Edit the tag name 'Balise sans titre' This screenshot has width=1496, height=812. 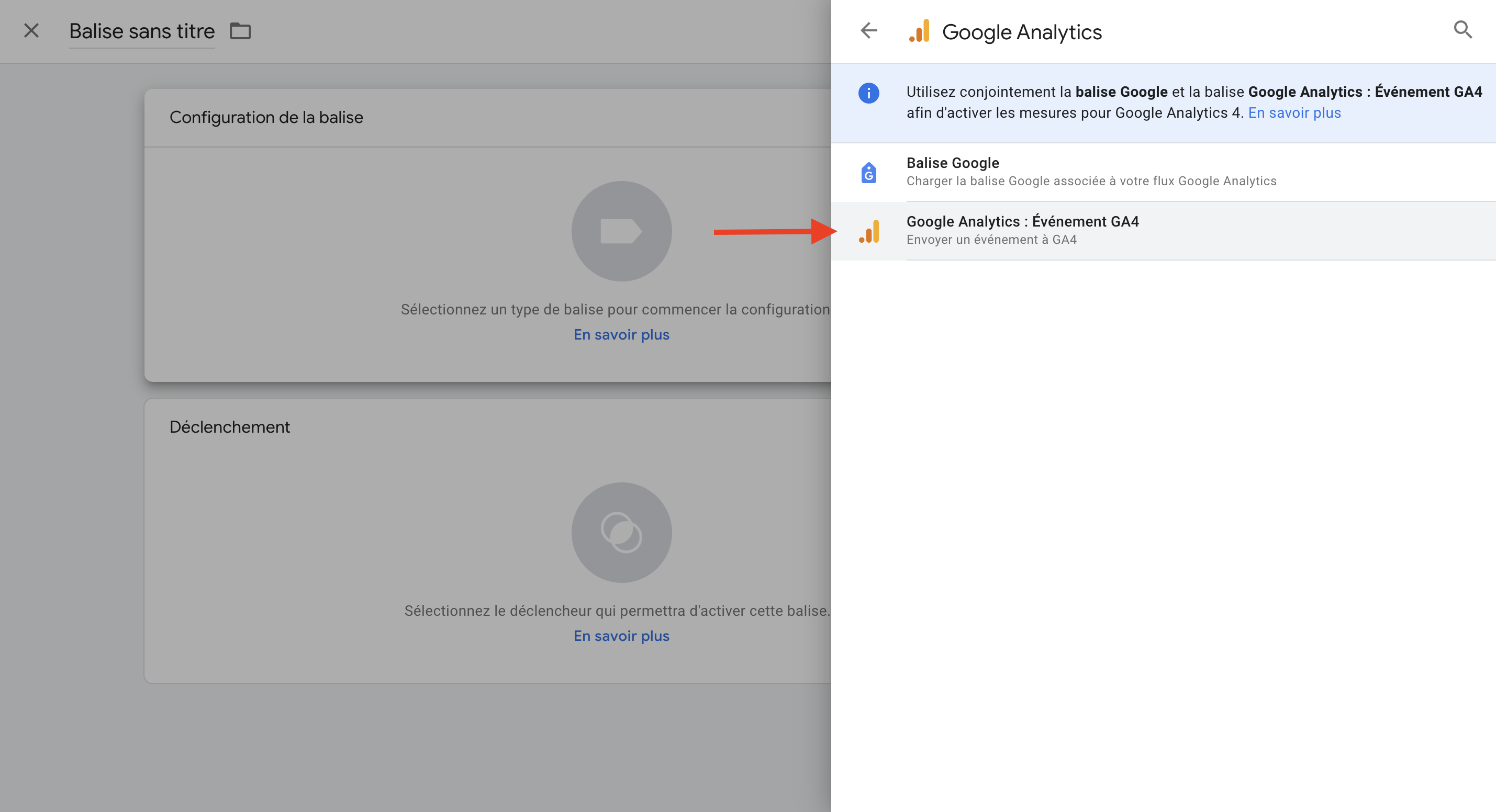(x=142, y=31)
